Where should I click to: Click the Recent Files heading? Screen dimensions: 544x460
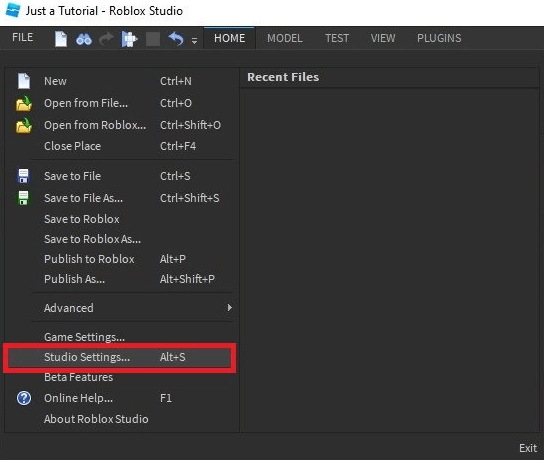tap(283, 77)
